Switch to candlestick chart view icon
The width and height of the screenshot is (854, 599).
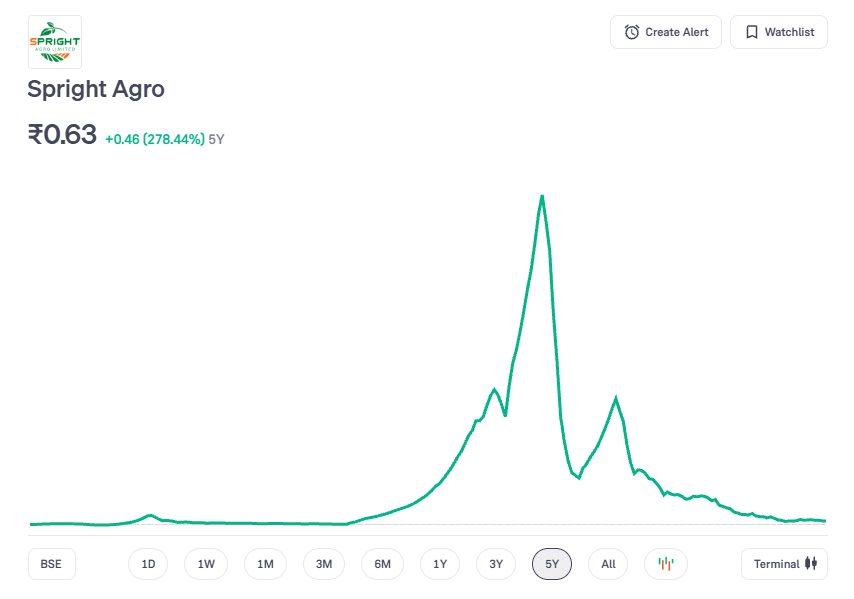click(x=666, y=564)
